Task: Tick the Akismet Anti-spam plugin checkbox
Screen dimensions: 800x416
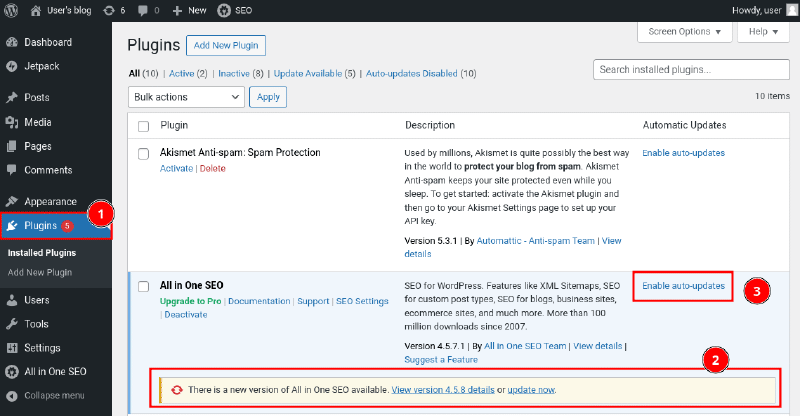Action: [143, 153]
